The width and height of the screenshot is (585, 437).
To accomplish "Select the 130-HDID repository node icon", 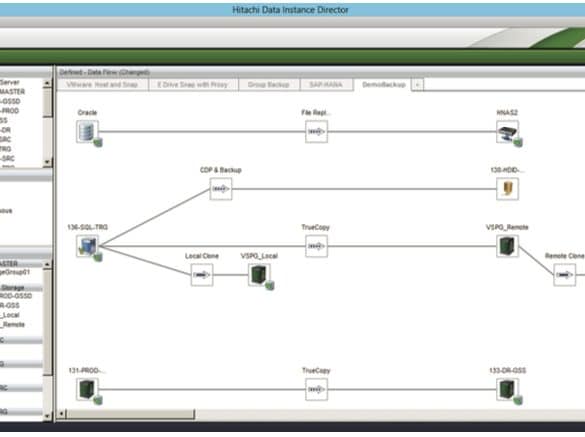I will click(507, 189).
